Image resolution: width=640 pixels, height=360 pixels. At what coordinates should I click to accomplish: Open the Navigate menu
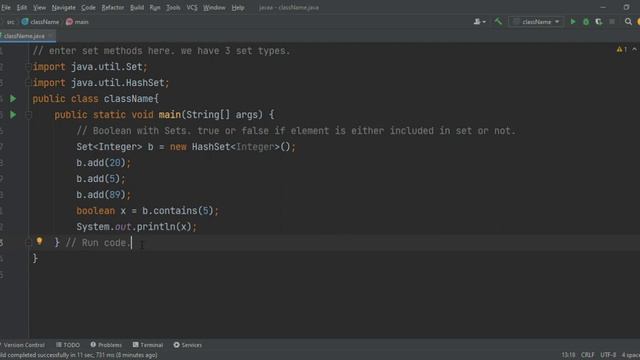[63, 7]
